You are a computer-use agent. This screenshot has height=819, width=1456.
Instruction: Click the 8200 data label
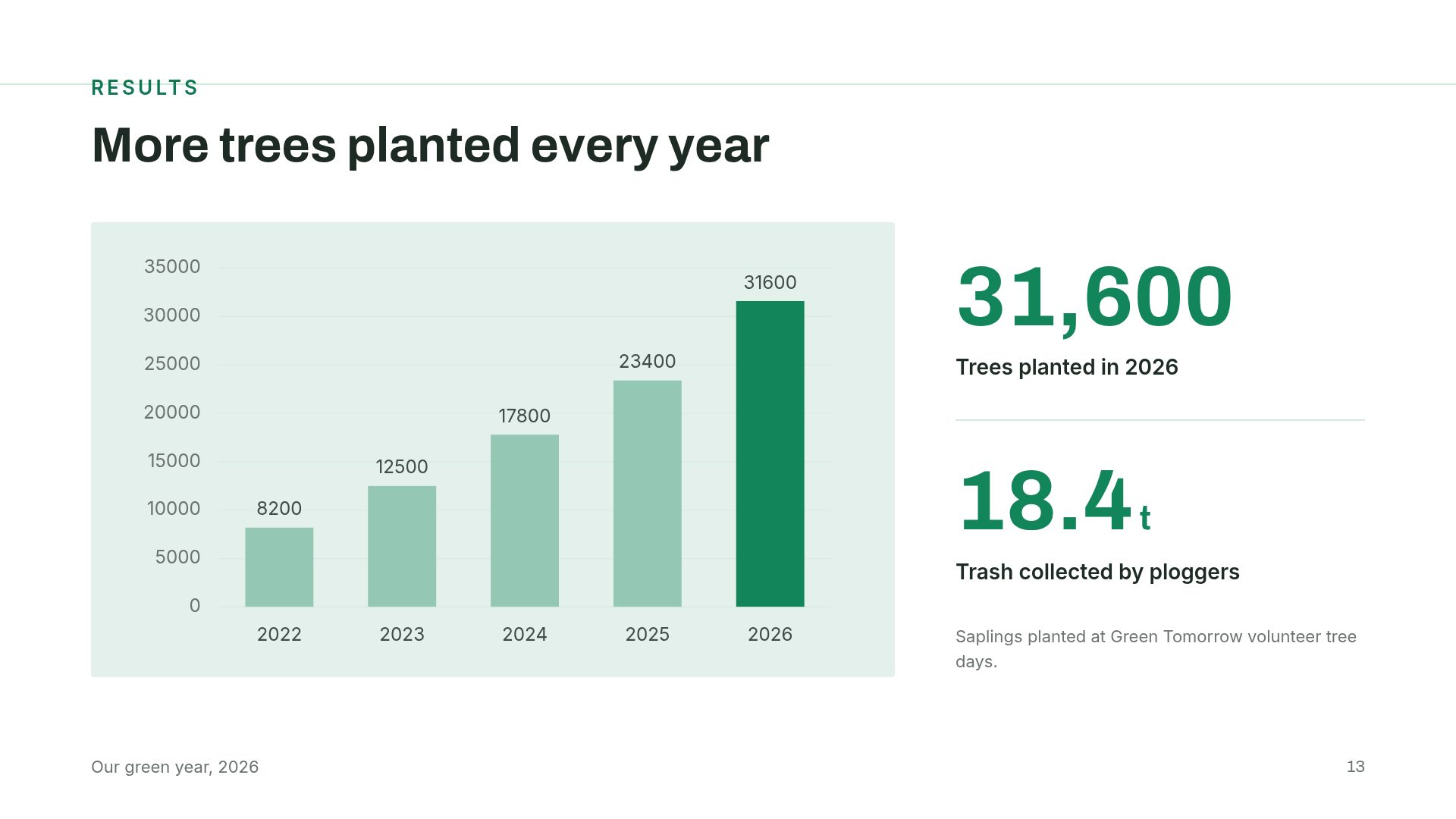click(279, 509)
